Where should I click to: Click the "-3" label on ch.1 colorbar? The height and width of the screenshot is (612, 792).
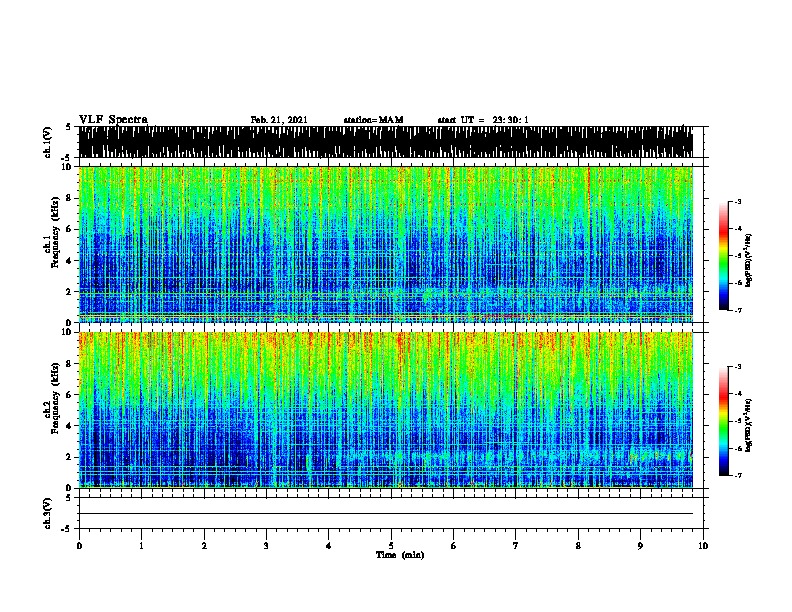738,202
